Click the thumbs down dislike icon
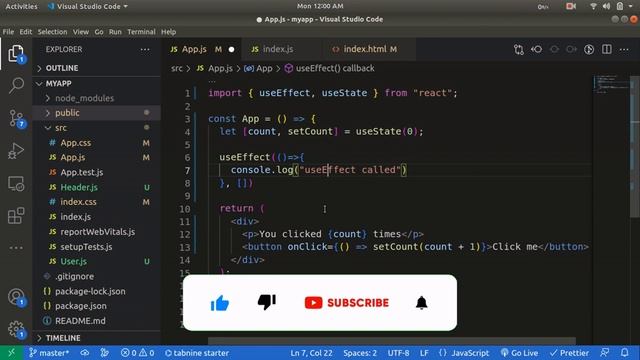Viewport: 640px width, 360px height. coord(267,302)
